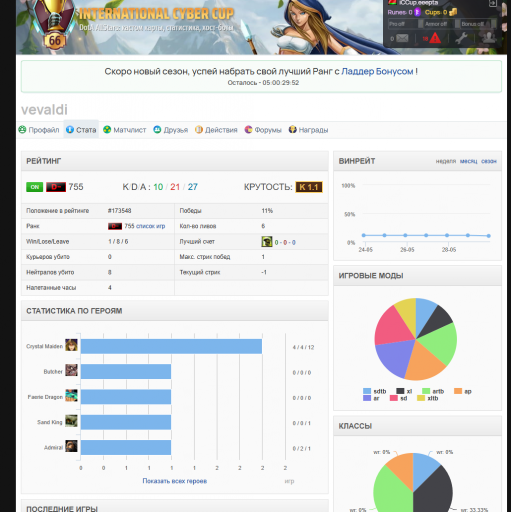Follow the Ладдер Бонусом link
The image size is (511, 512).
[377, 71]
